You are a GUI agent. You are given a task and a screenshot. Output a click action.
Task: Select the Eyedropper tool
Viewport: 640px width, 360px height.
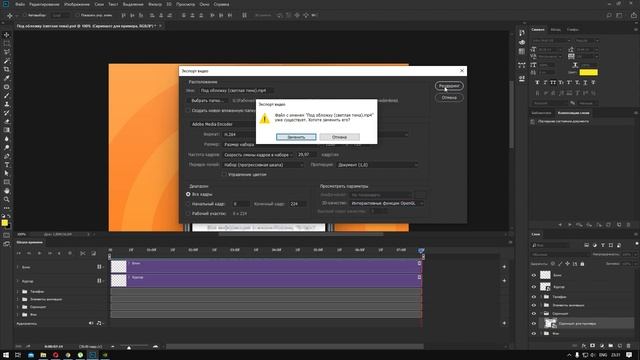point(7,78)
